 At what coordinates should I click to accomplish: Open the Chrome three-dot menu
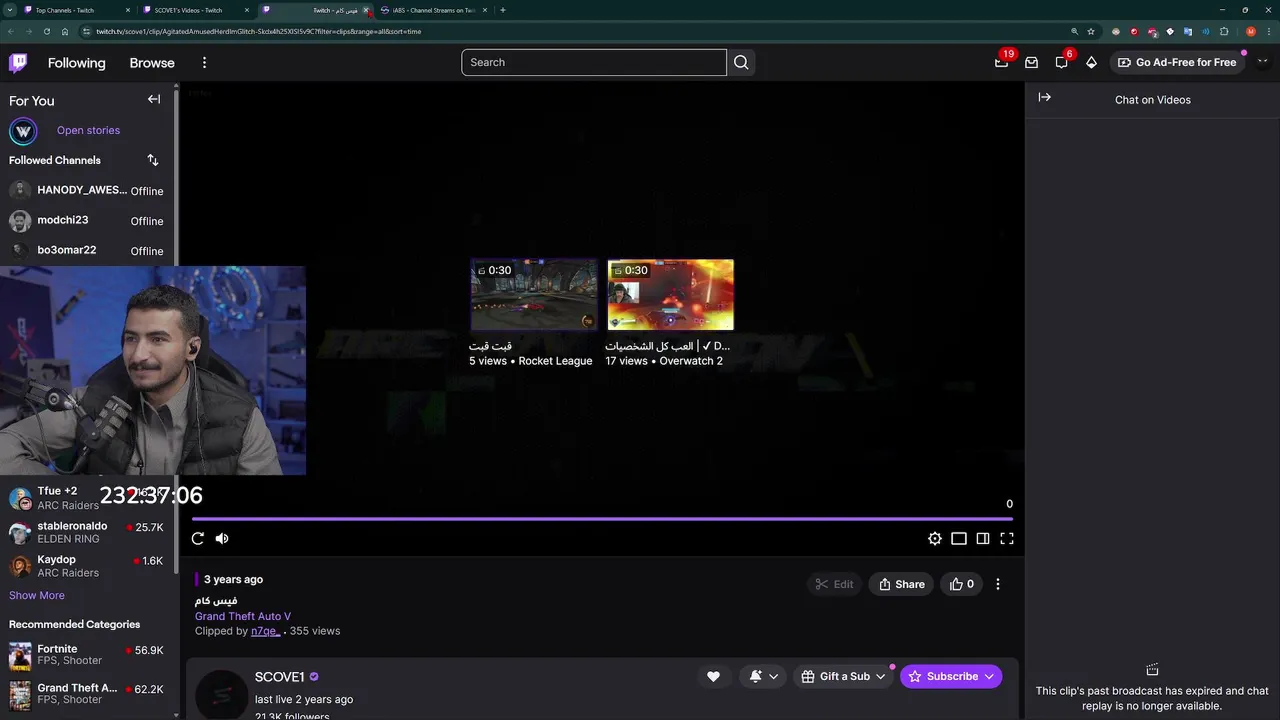point(1268,31)
